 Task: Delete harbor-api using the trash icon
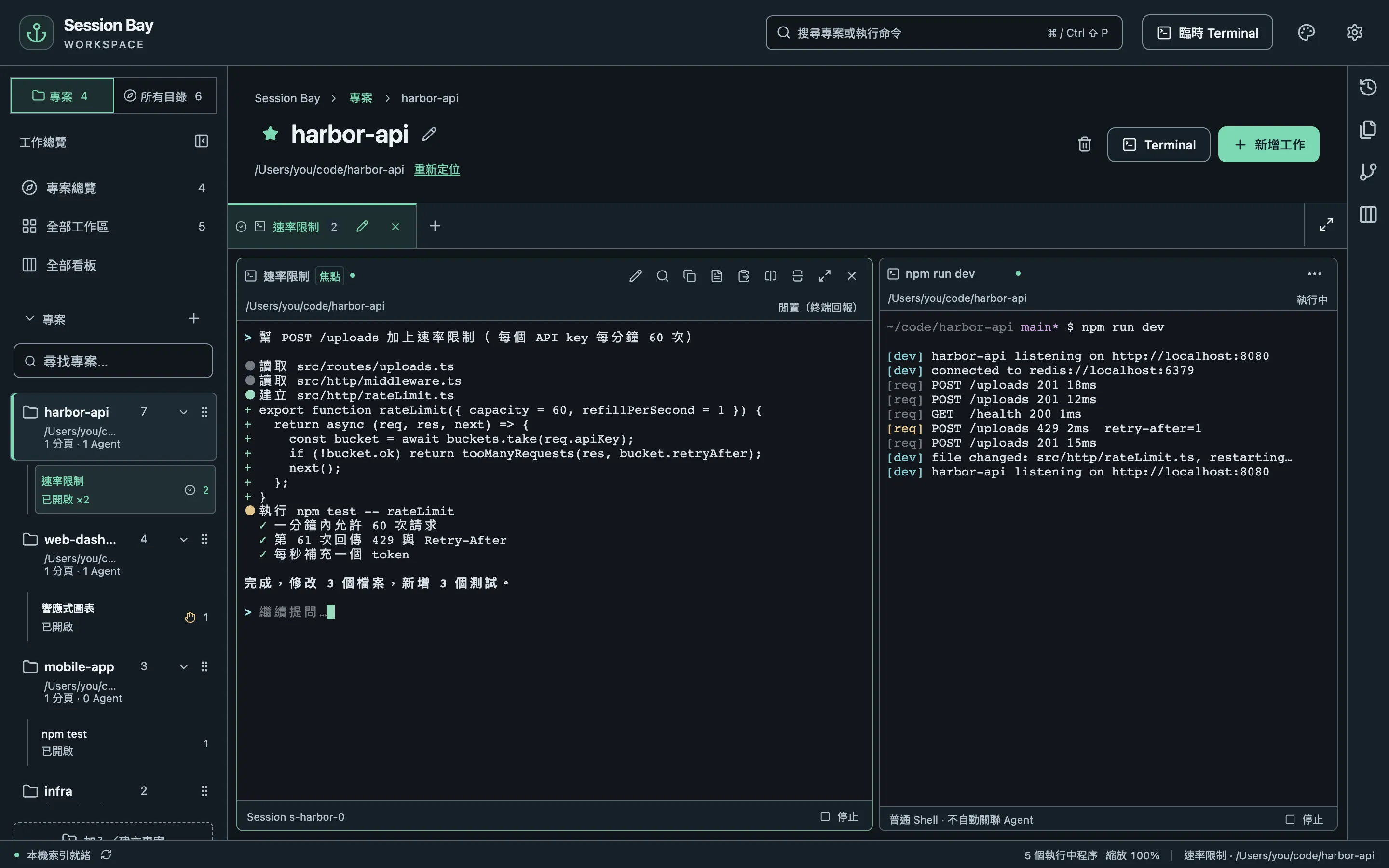pos(1084,145)
